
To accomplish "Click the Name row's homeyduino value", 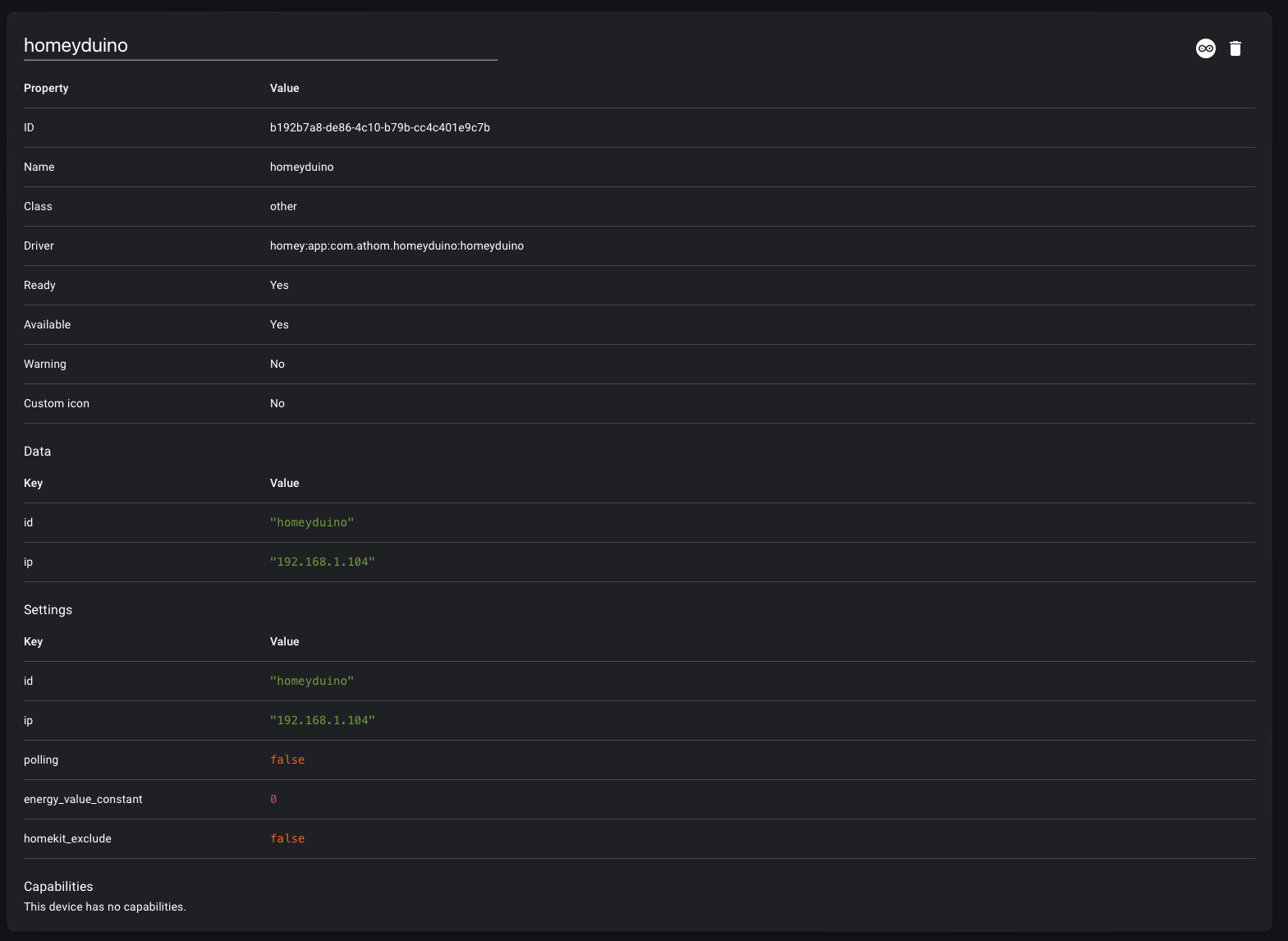I will (x=301, y=167).
